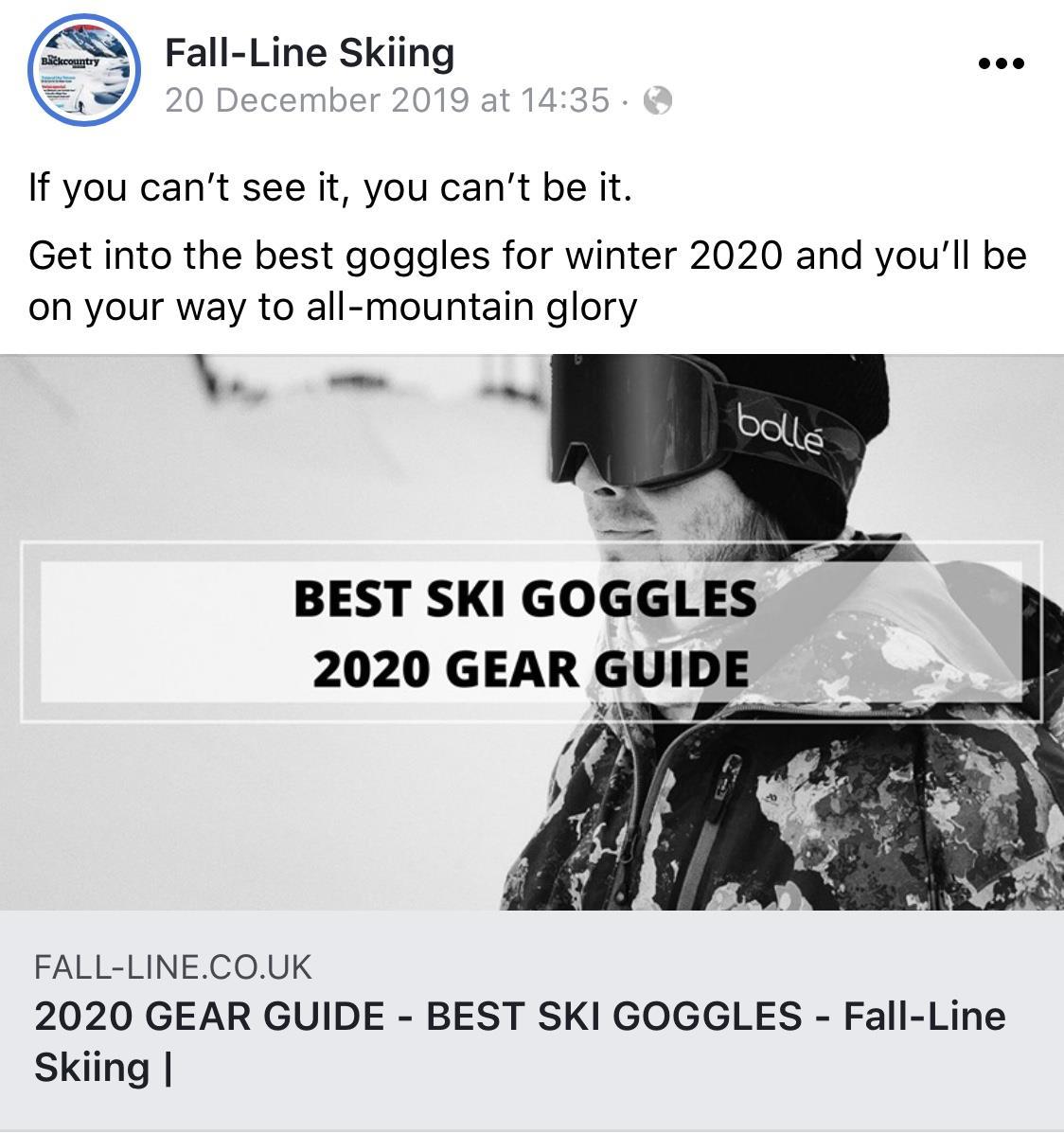Click the "Get into the best goggles" paragraph
The height and width of the screenshot is (1133, 1064).
pyautogui.click(x=527, y=281)
